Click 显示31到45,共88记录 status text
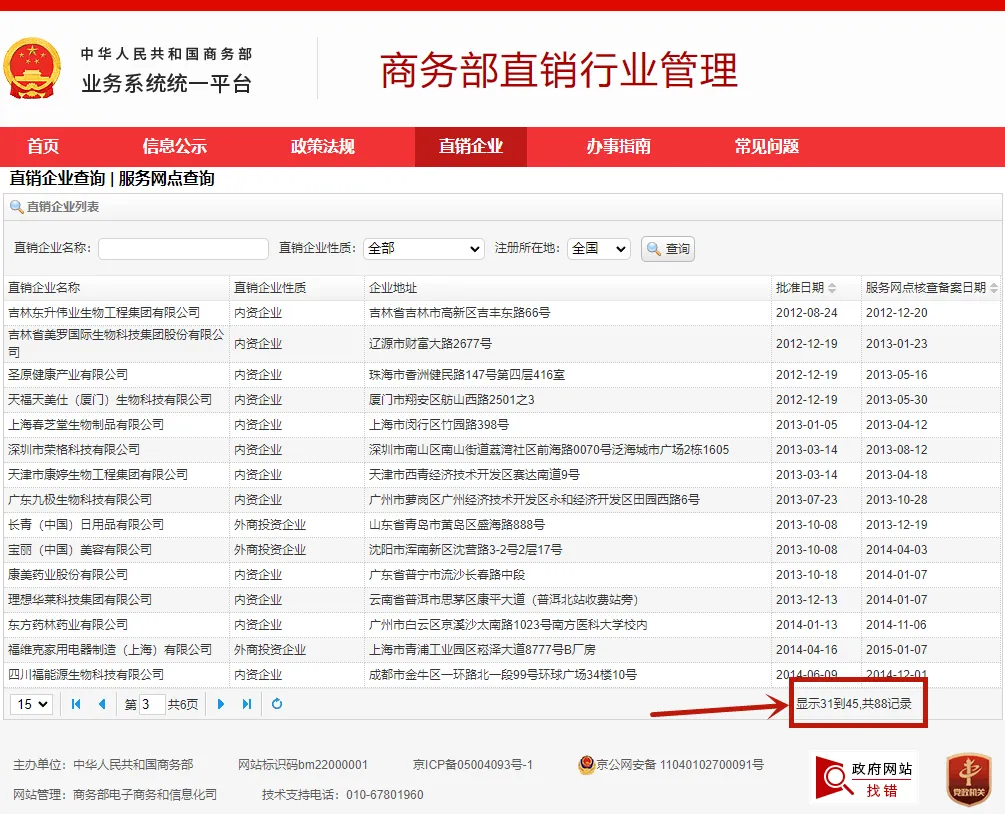This screenshot has height=814, width=1005. 854,704
